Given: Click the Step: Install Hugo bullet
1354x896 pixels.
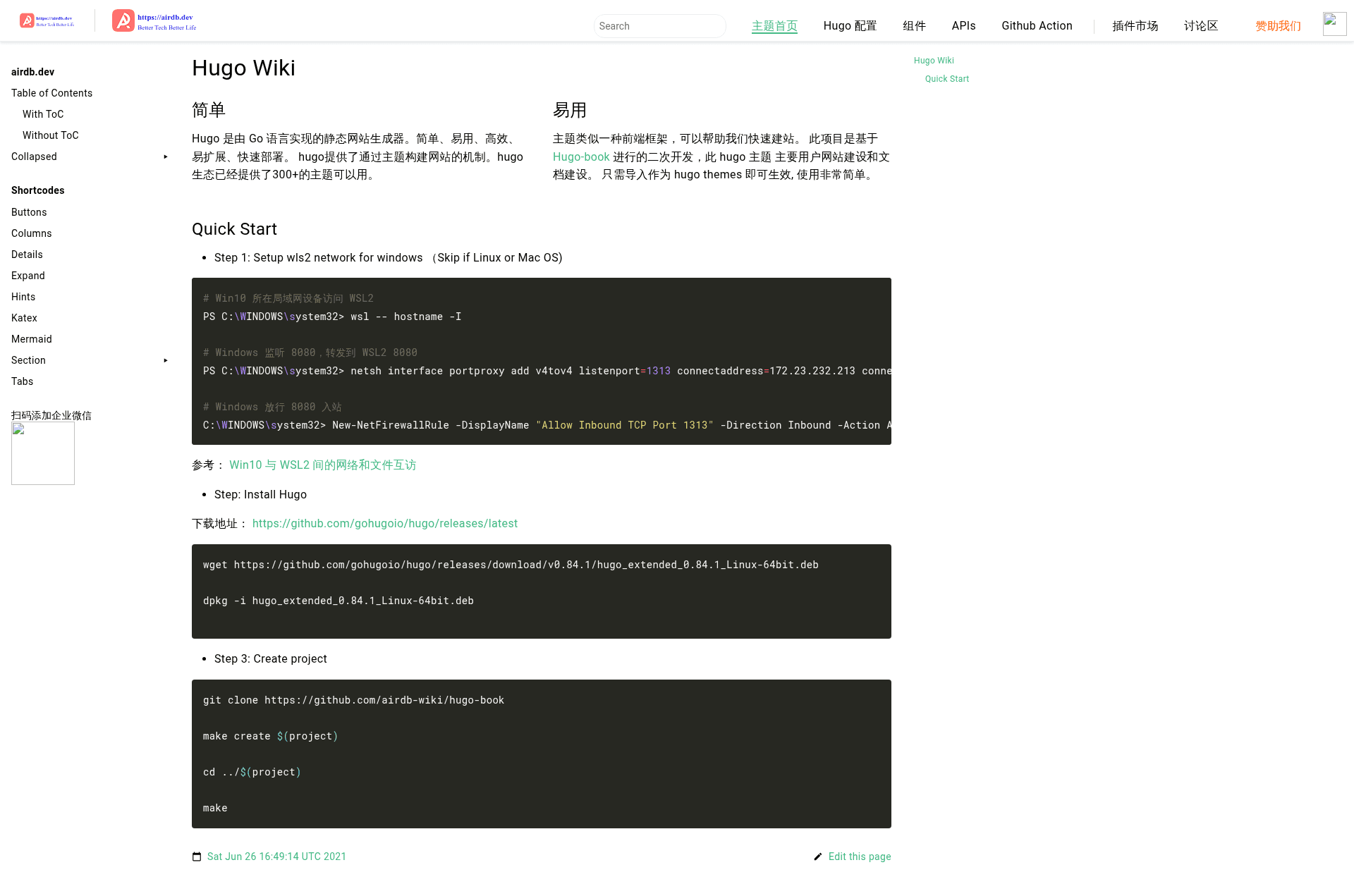Looking at the screenshot, I should (x=260, y=494).
